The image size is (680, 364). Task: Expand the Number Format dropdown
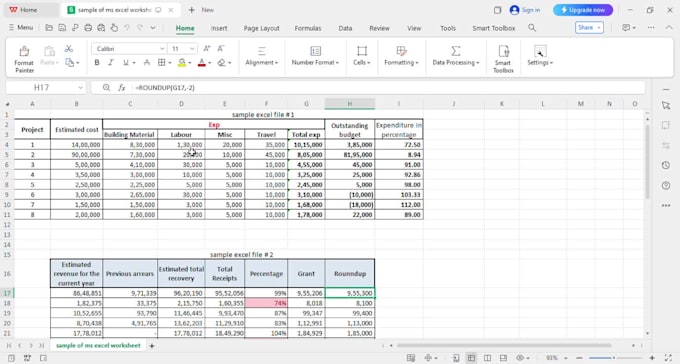[x=315, y=63]
